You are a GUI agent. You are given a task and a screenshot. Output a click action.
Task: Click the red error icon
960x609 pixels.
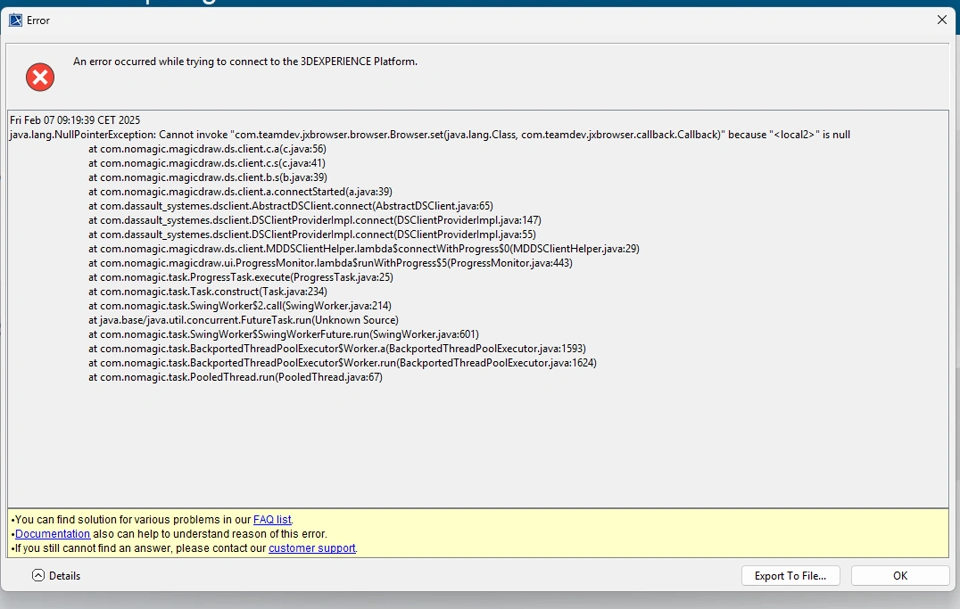click(40, 77)
